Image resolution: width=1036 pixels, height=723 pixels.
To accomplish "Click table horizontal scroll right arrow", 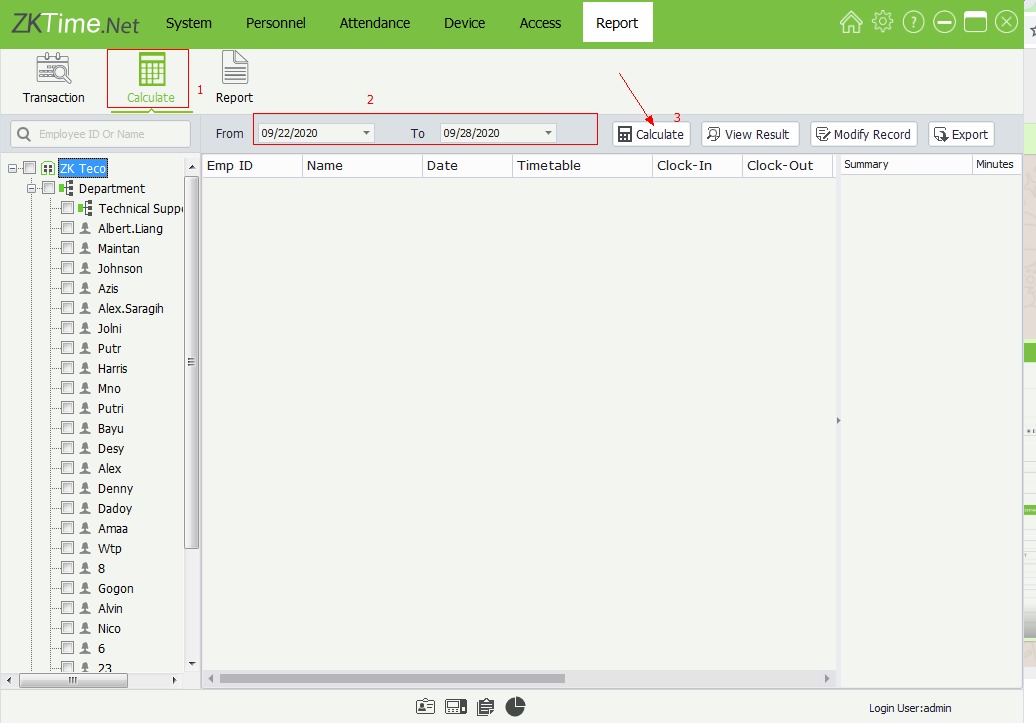I will click(x=827, y=679).
